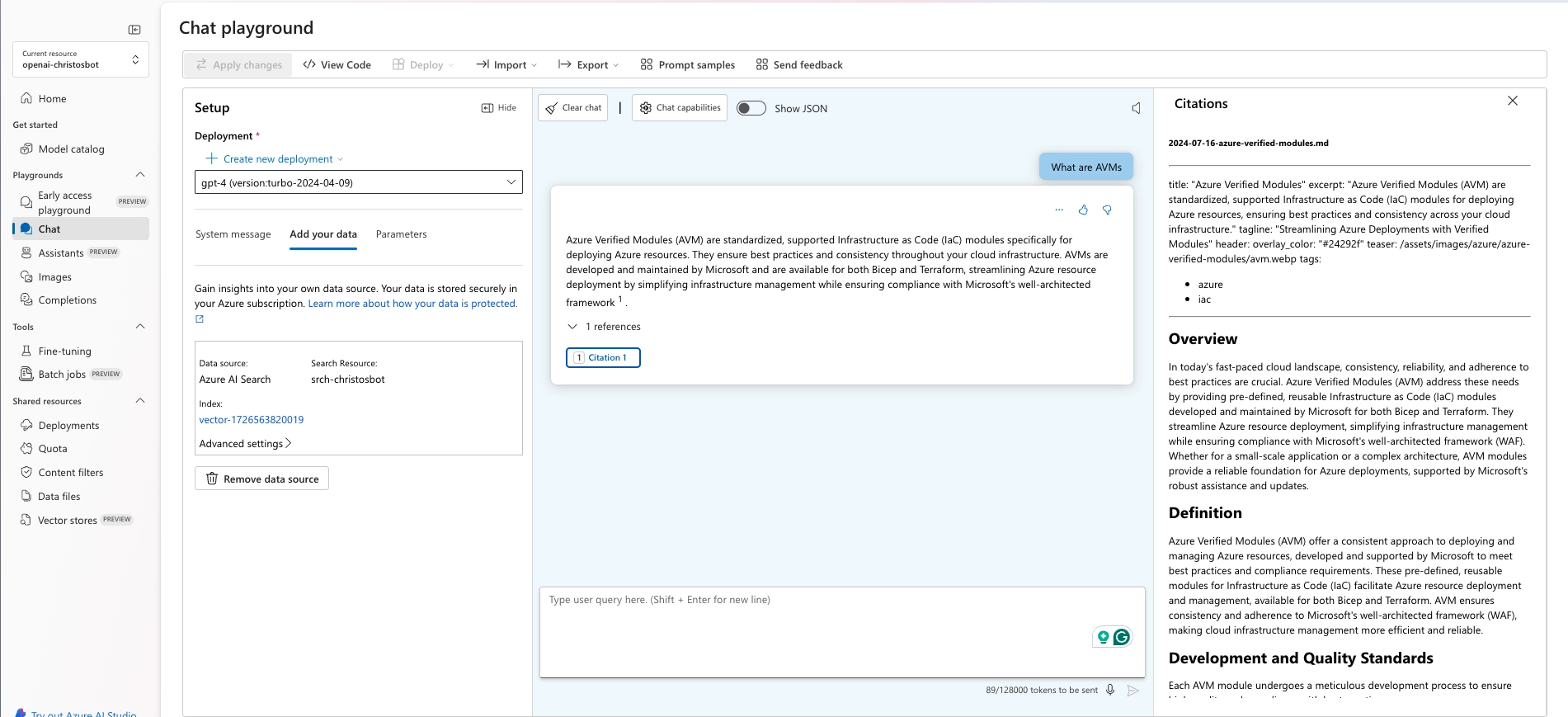This screenshot has height=717, width=1568.
Task: Collapse the left navigation sidebar icon
Action: 134,30
